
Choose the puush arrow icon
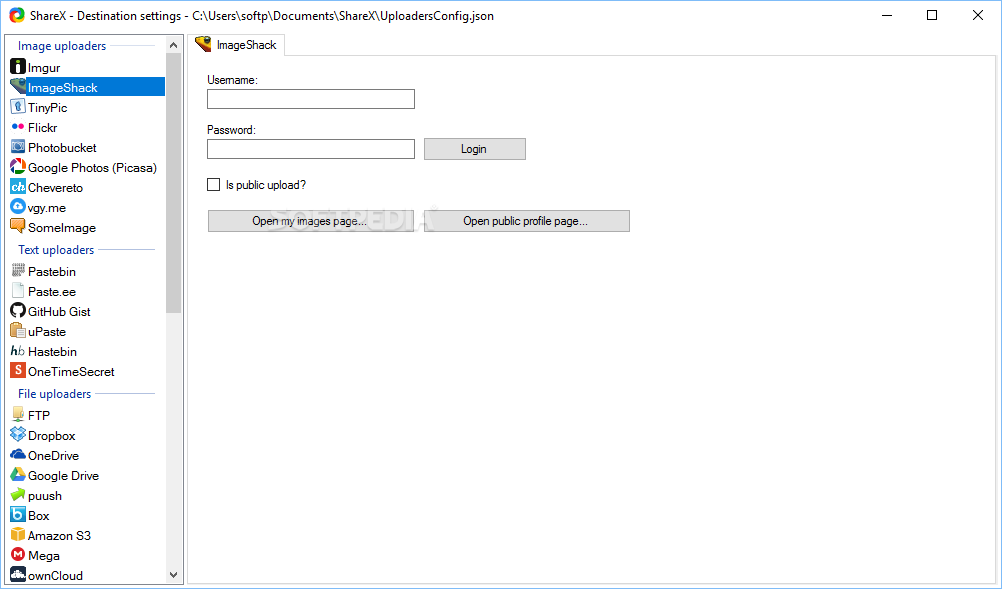coord(18,495)
